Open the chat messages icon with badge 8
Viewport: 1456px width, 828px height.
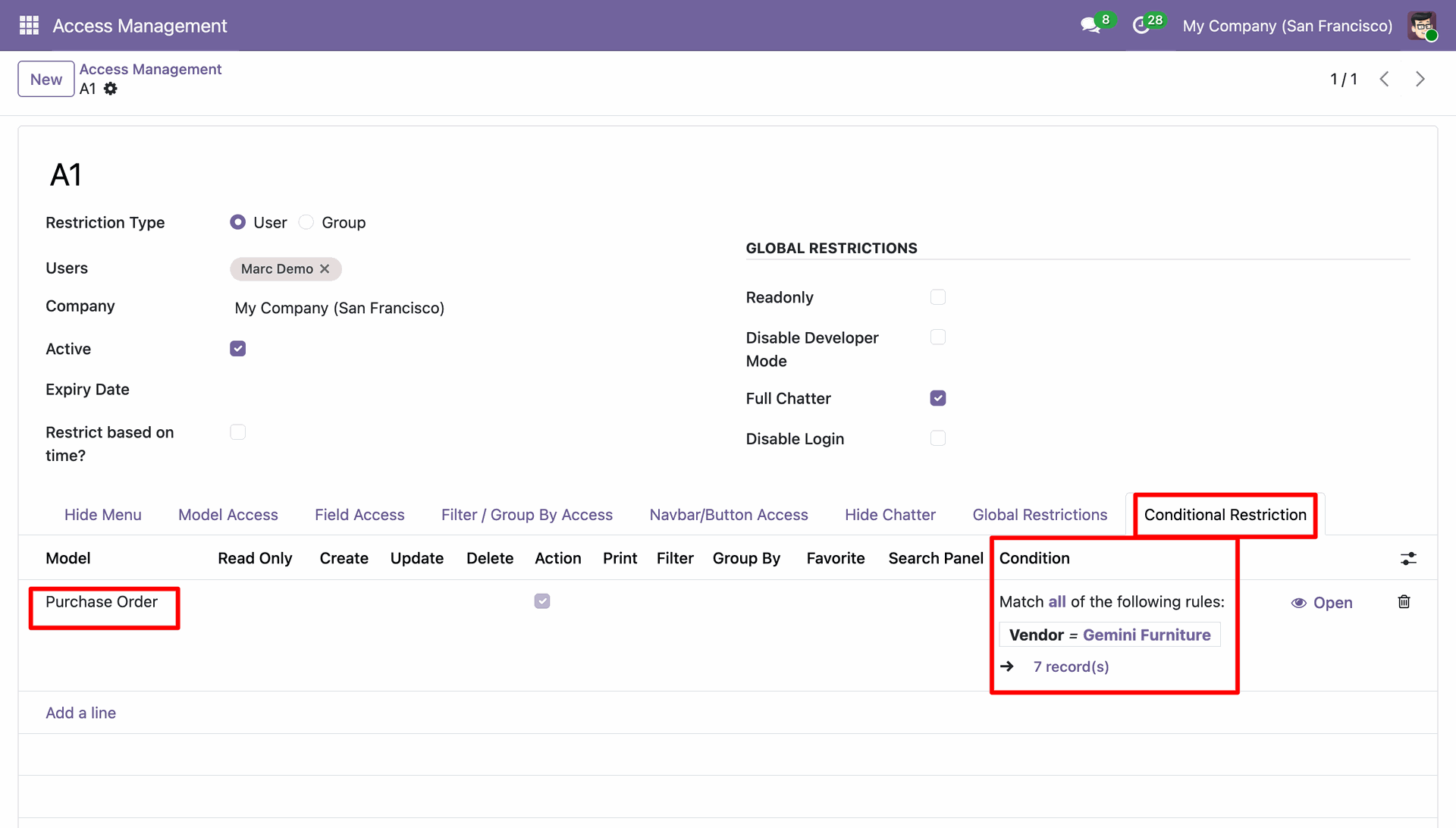pyautogui.click(x=1091, y=25)
